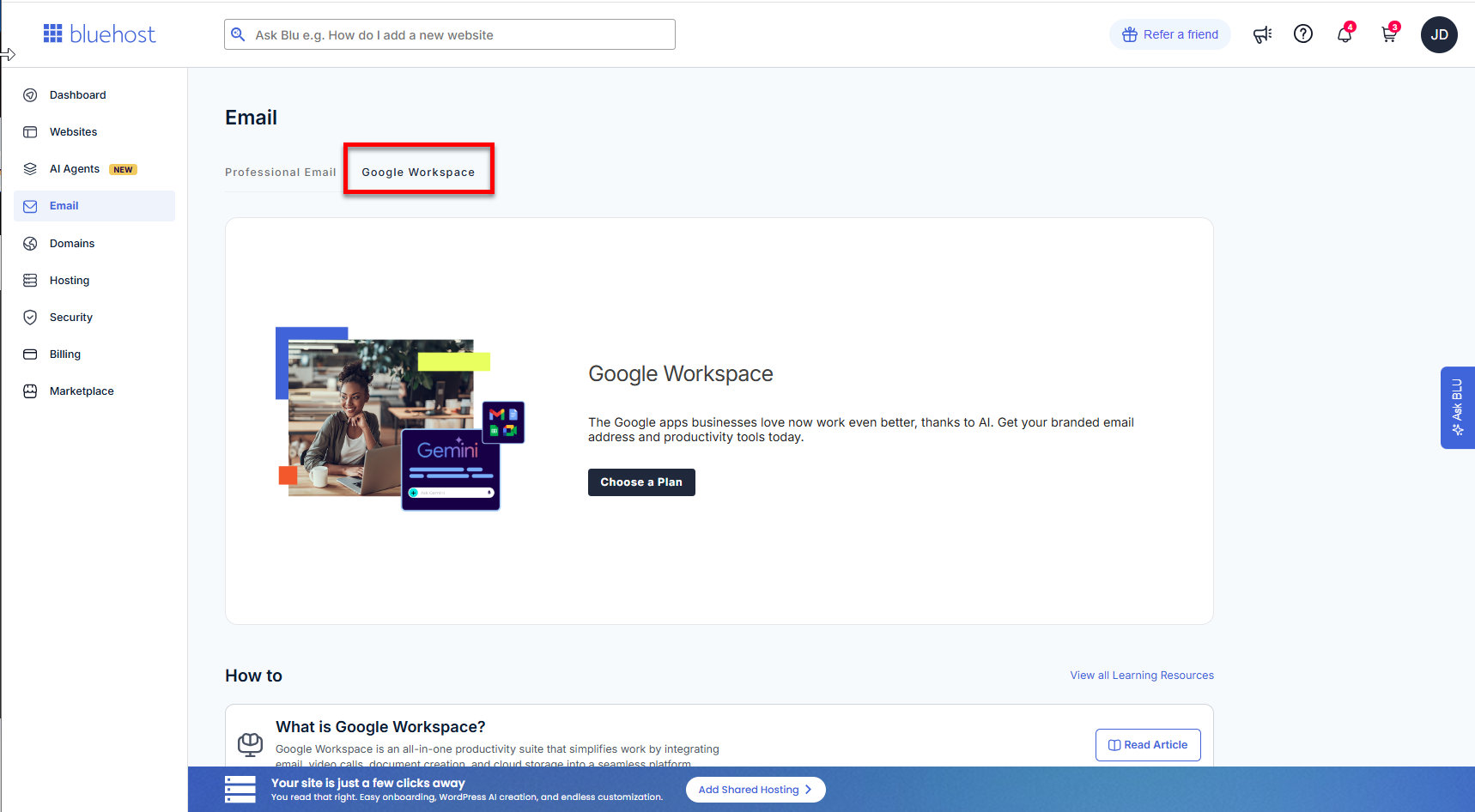The height and width of the screenshot is (812, 1475).
Task: Open the notifications bell
Action: 1344,34
